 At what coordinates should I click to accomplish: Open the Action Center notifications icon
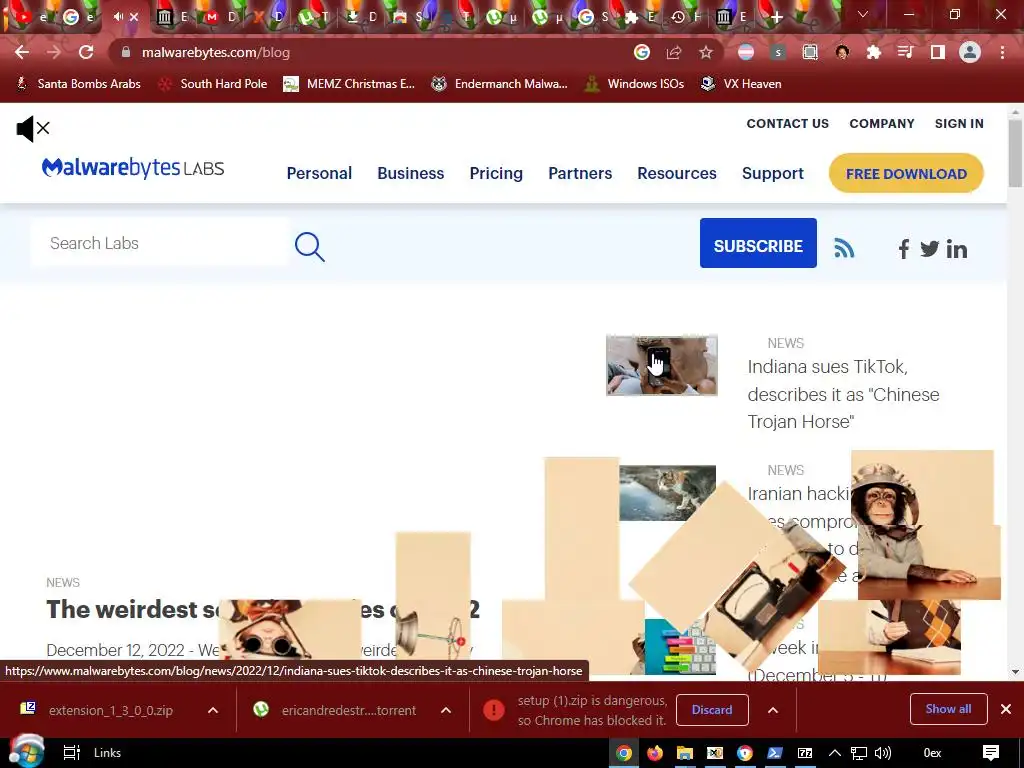[991, 753]
